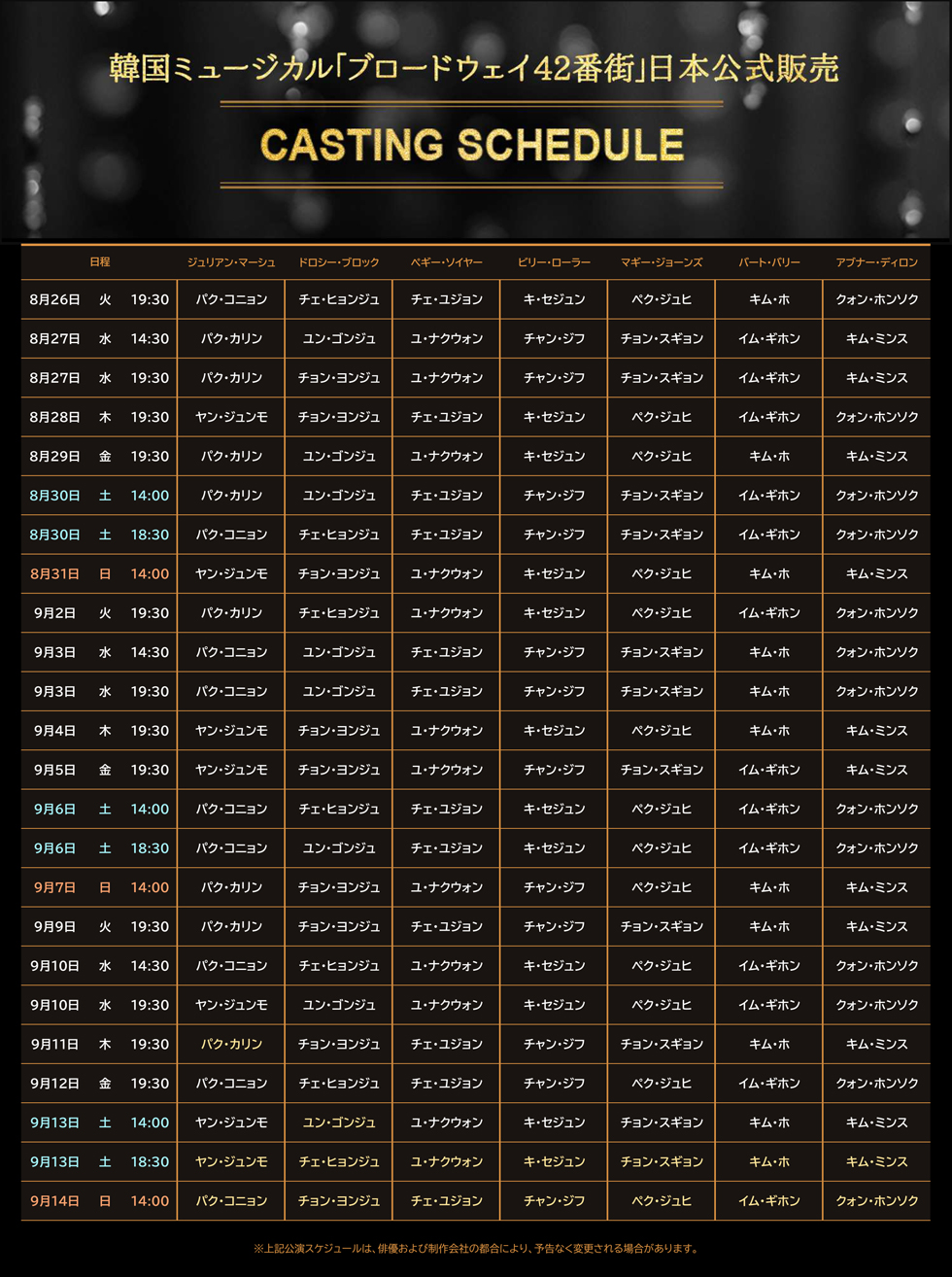Viewport: 952px width, 1277px height.
Task: Click "チョン・スギョン" in the 9月11日 row
Action: pos(662,1044)
